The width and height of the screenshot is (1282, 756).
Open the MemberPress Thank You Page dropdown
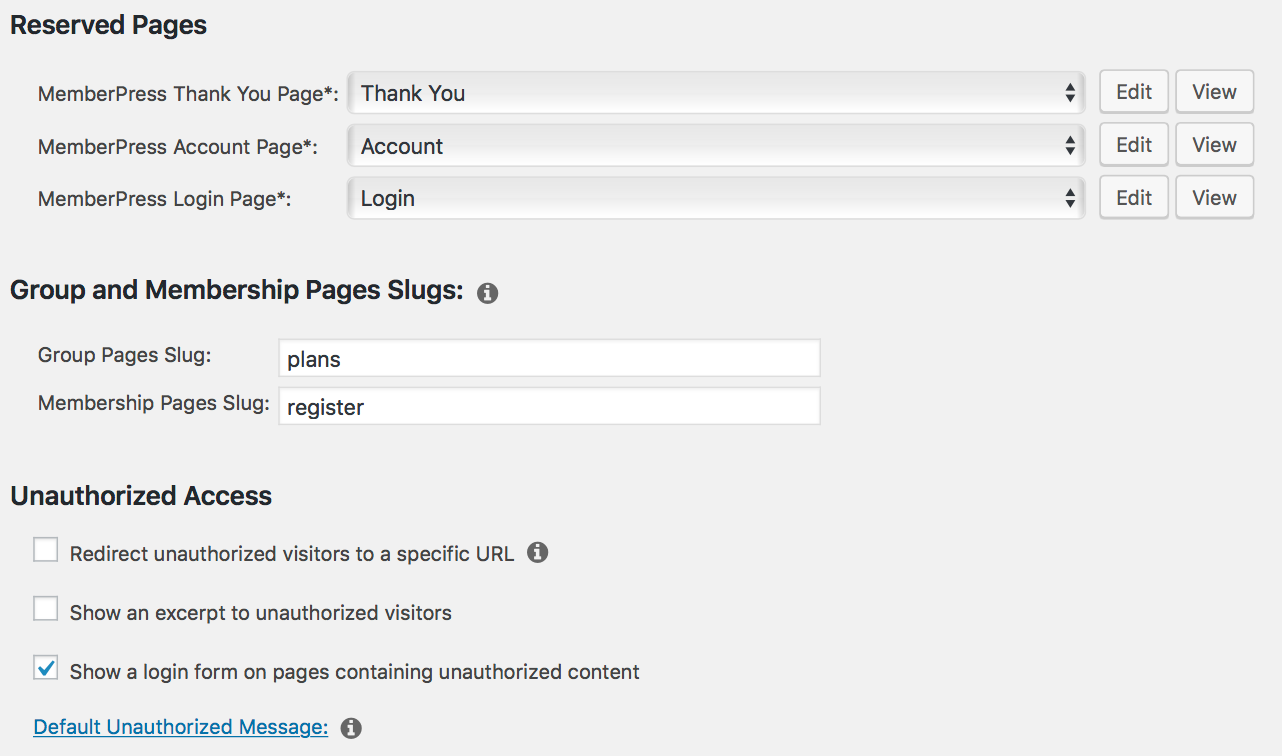(x=715, y=93)
